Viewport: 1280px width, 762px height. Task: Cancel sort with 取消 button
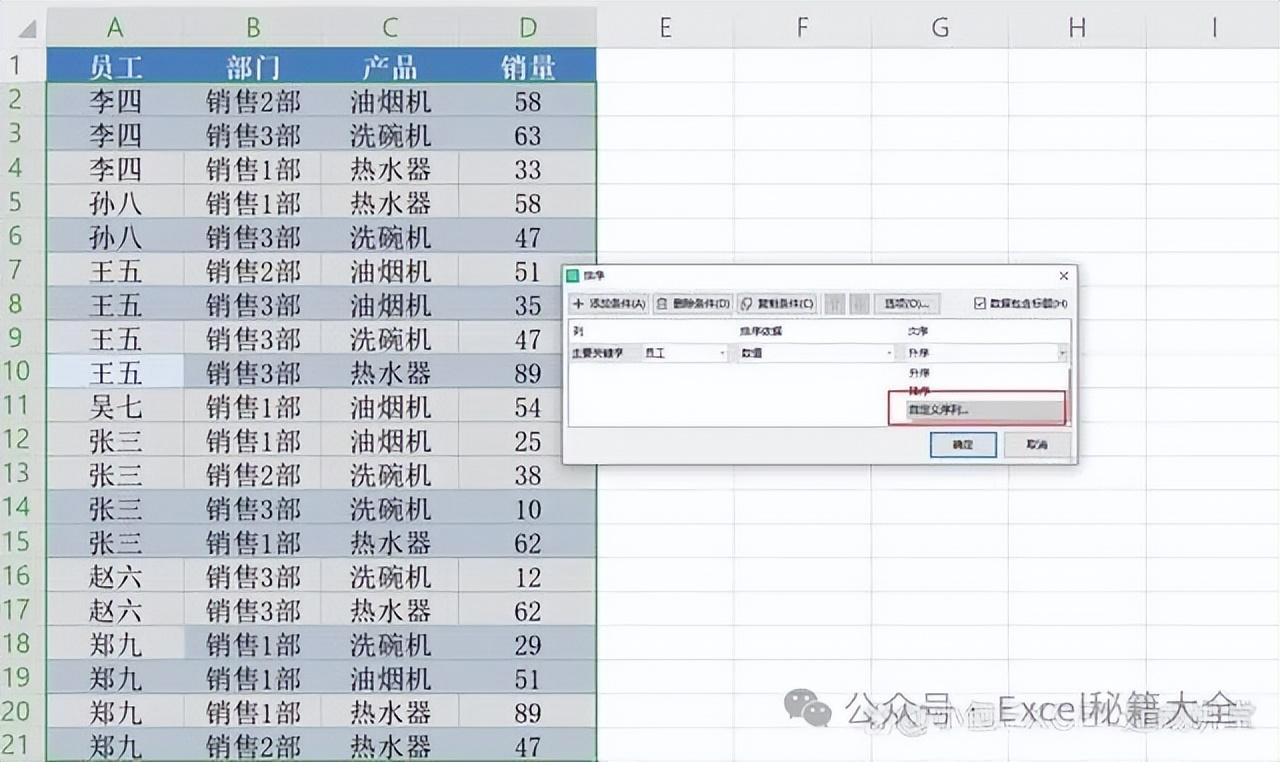point(1037,445)
